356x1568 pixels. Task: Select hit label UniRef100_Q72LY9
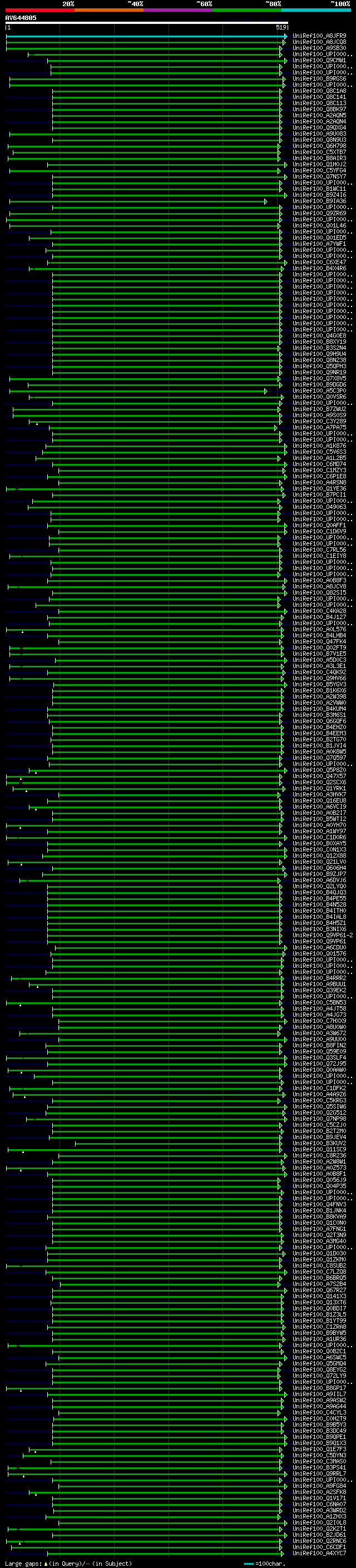(x=319, y=1376)
